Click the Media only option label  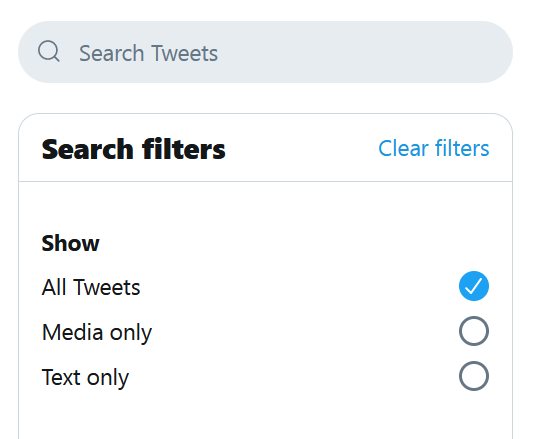point(97,332)
